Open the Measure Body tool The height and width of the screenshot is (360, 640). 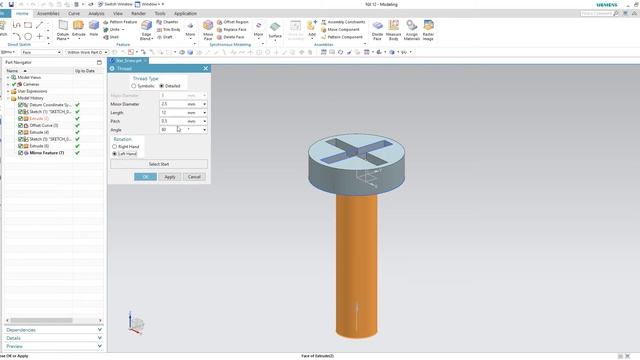click(x=393, y=29)
